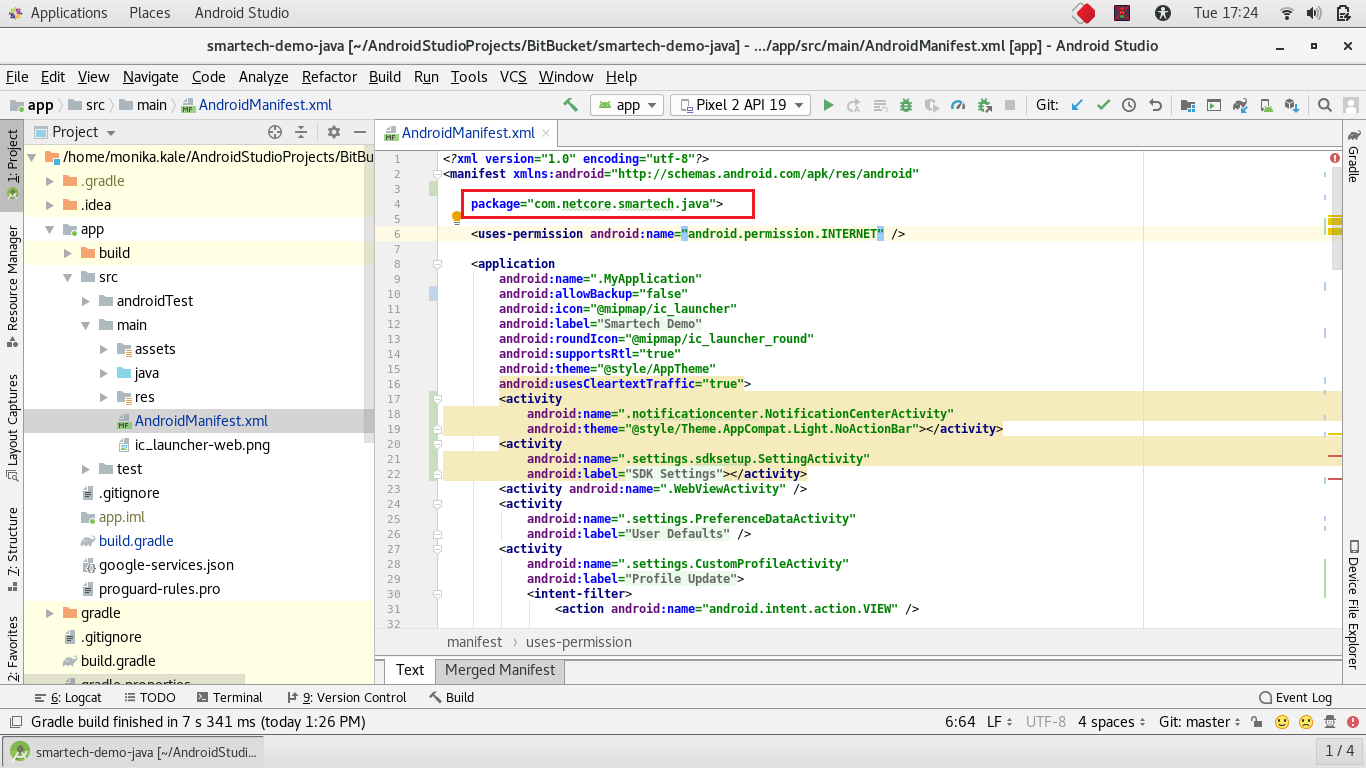Close the AndroidManifest.xml editor tab

click(x=545, y=132)
